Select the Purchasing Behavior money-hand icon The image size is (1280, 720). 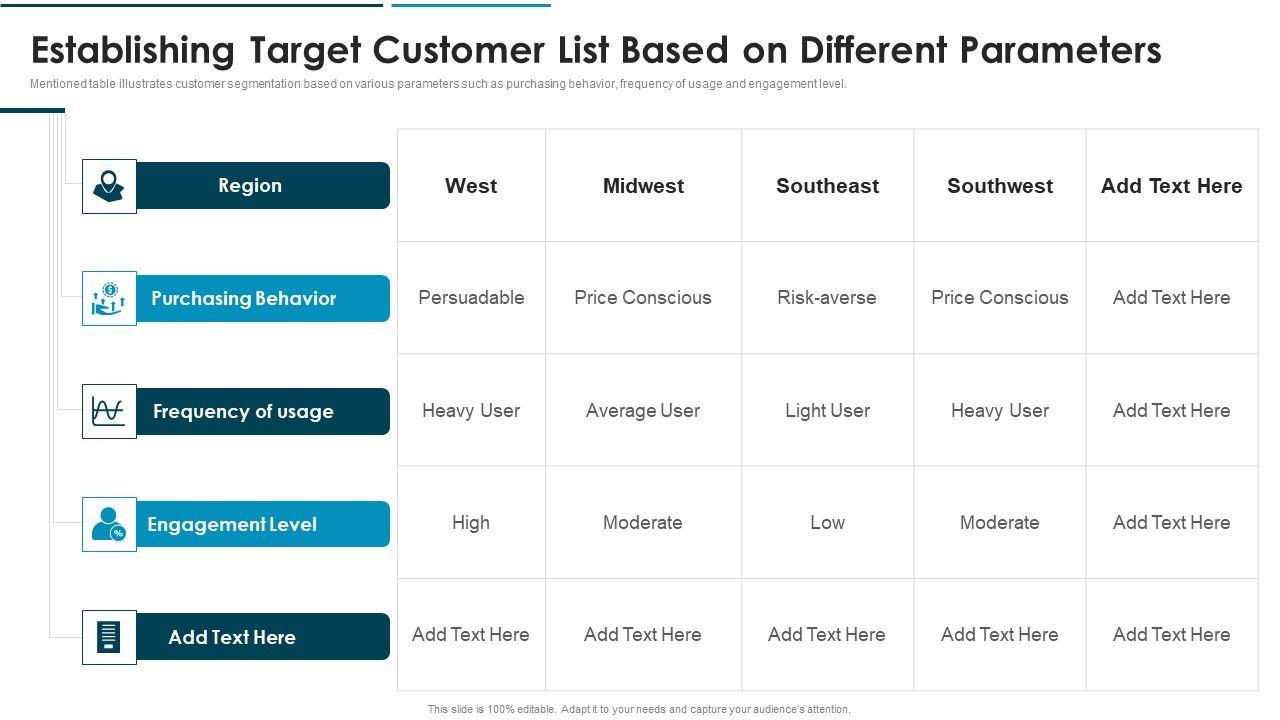pos(109,298)
